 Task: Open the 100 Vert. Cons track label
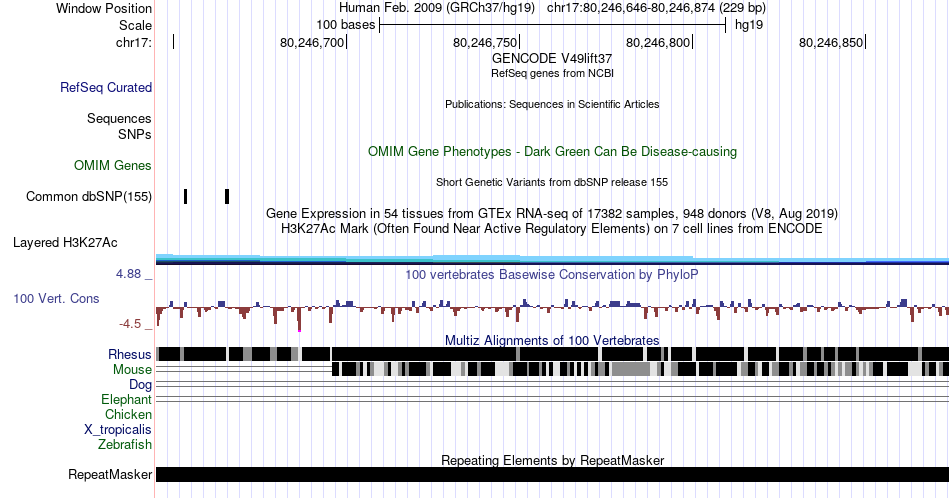point(56,298)
